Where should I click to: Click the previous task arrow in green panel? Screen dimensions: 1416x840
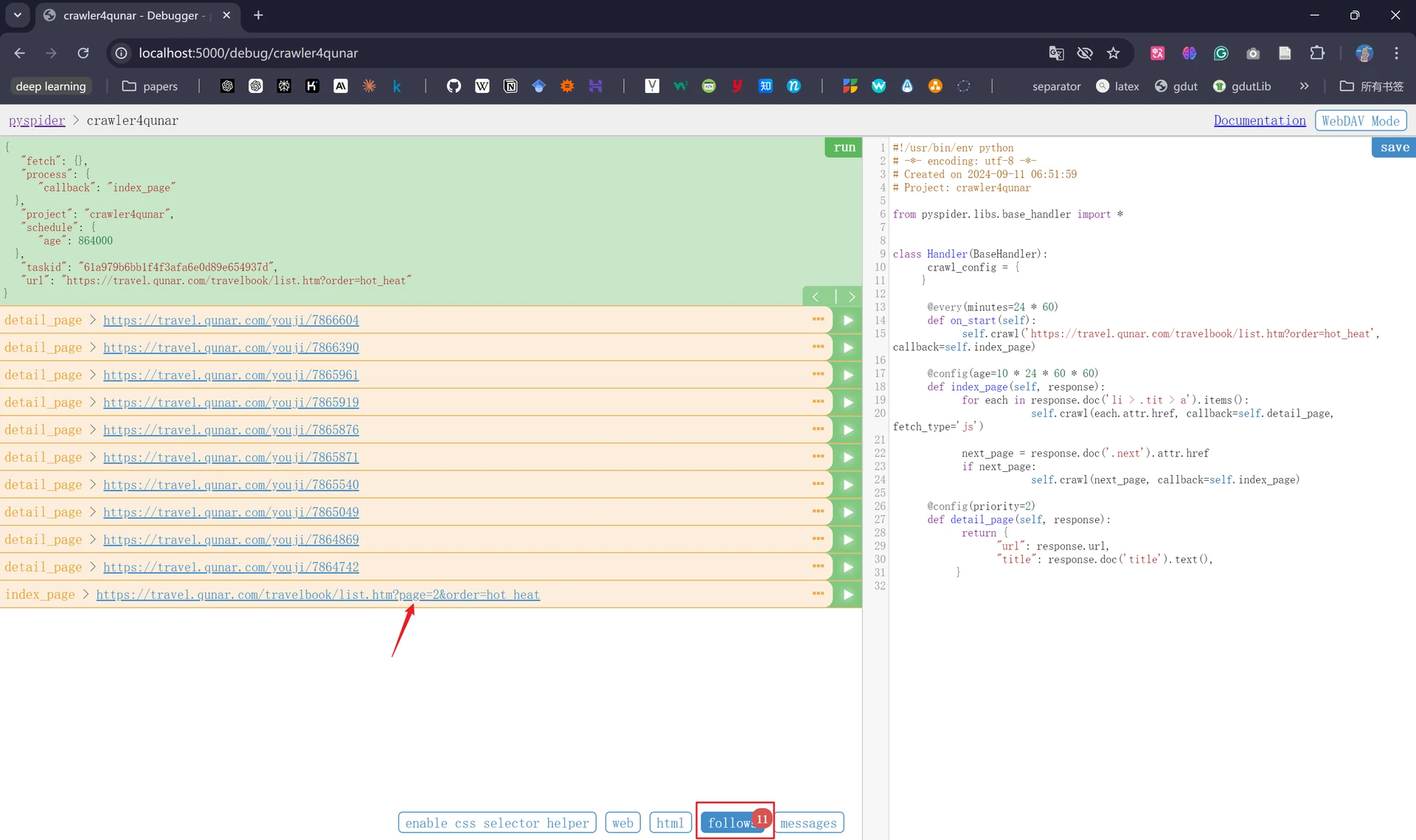coord(816,296)
